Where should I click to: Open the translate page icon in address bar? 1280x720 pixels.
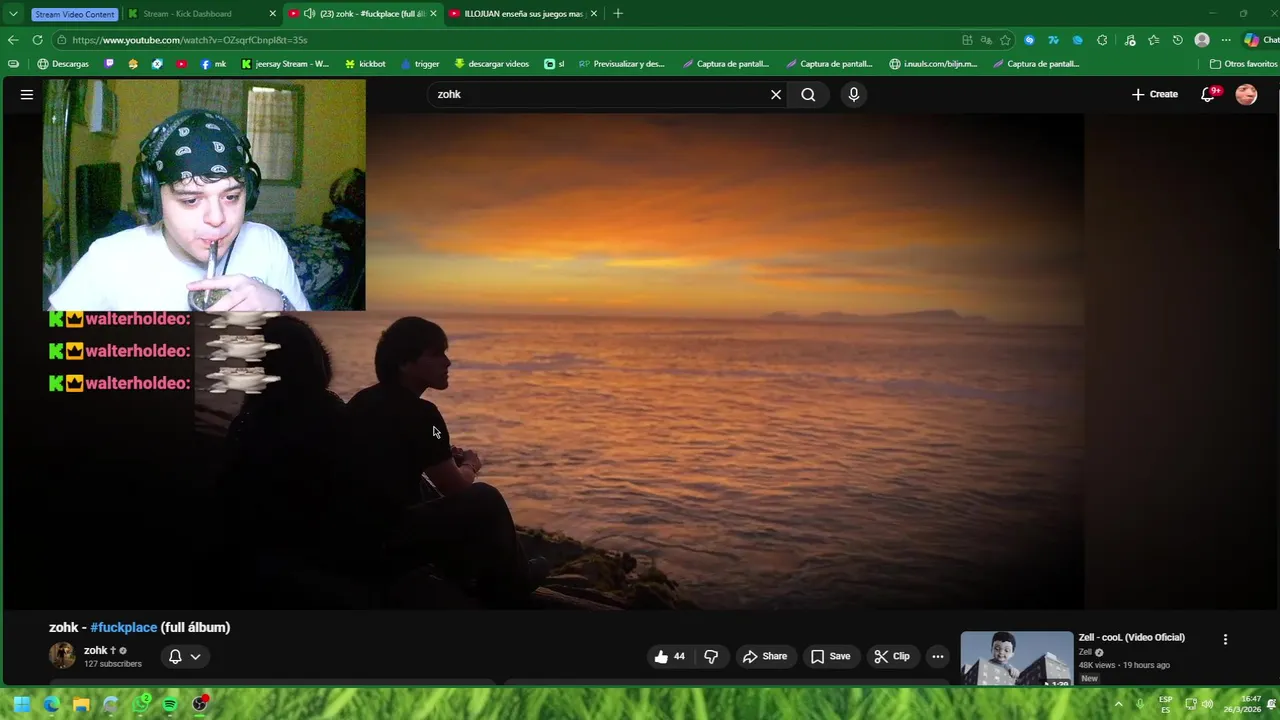[x=986, y=40]
